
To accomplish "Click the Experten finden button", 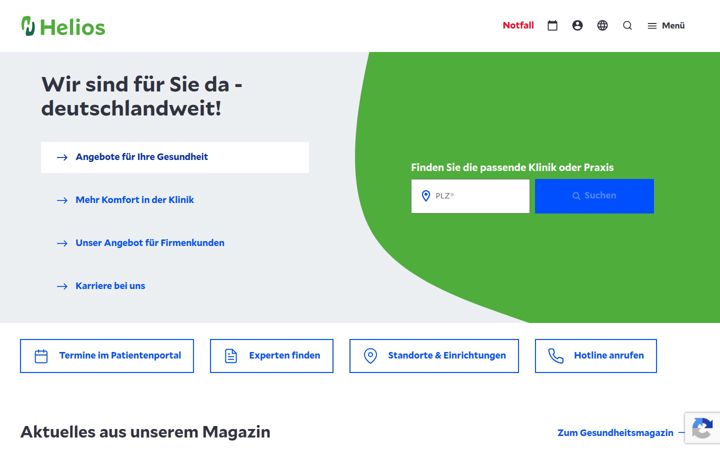I will pos(272,356).
